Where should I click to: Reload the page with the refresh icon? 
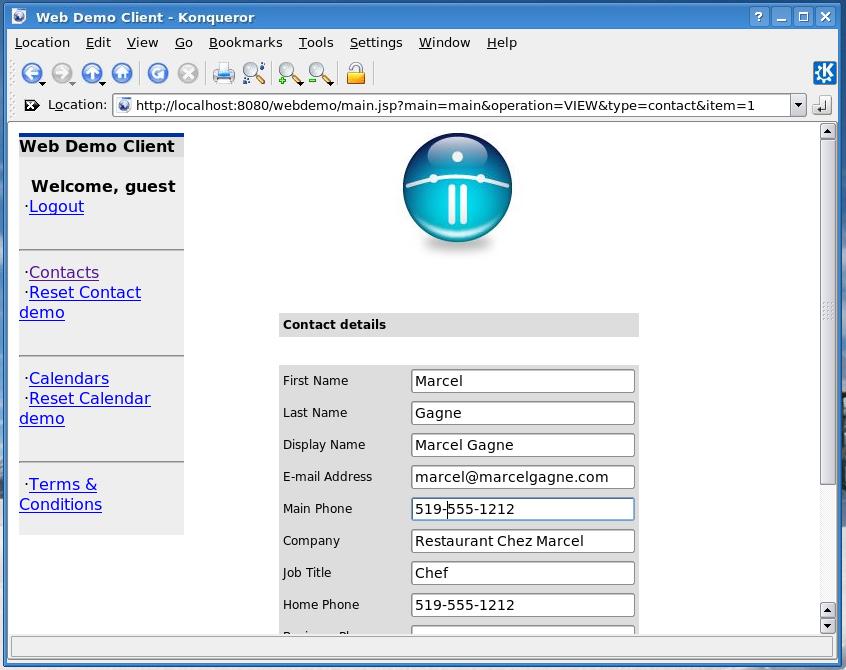tap(157, 73)
